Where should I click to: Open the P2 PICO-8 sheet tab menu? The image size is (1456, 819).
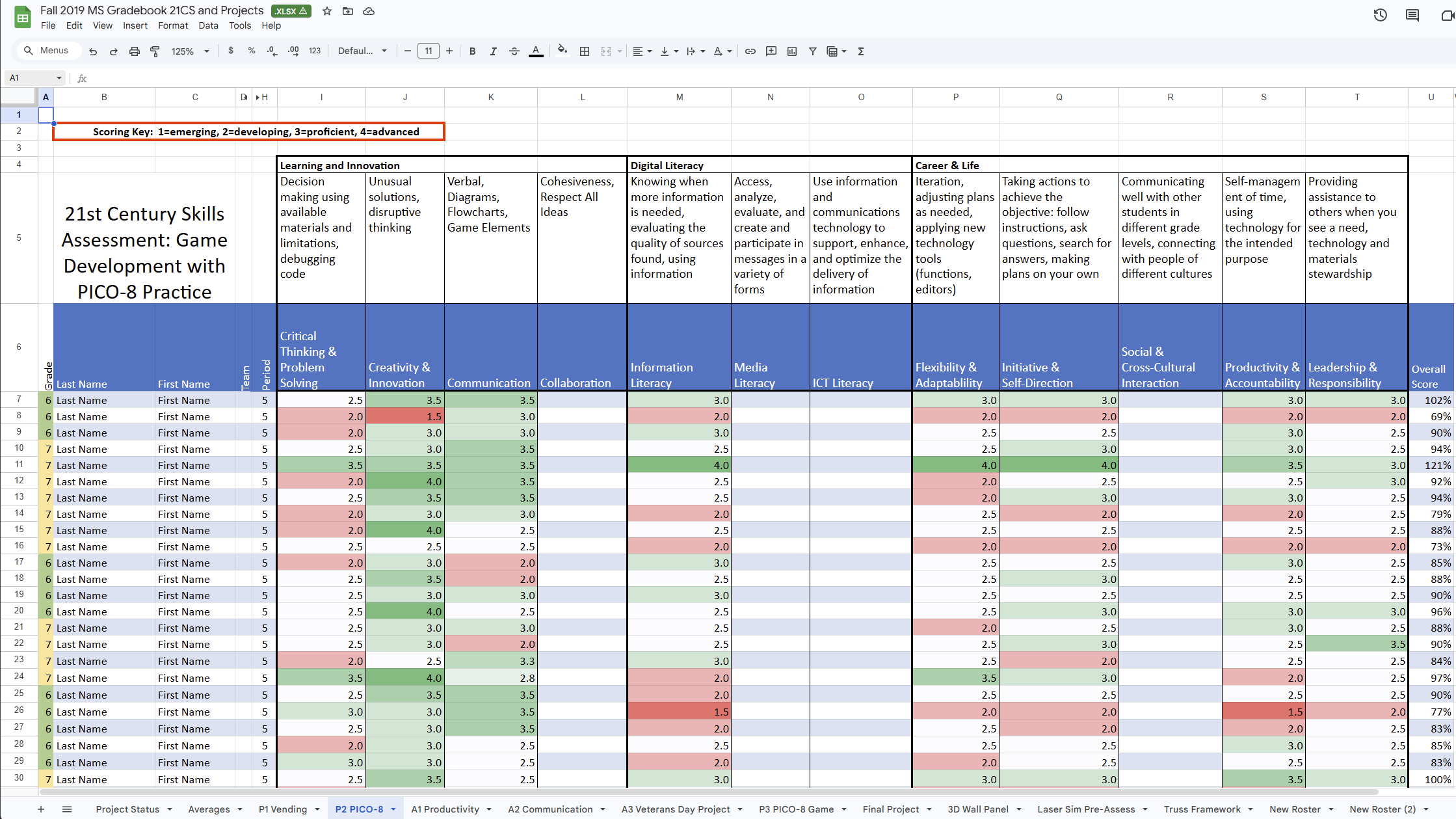(393, 809)
